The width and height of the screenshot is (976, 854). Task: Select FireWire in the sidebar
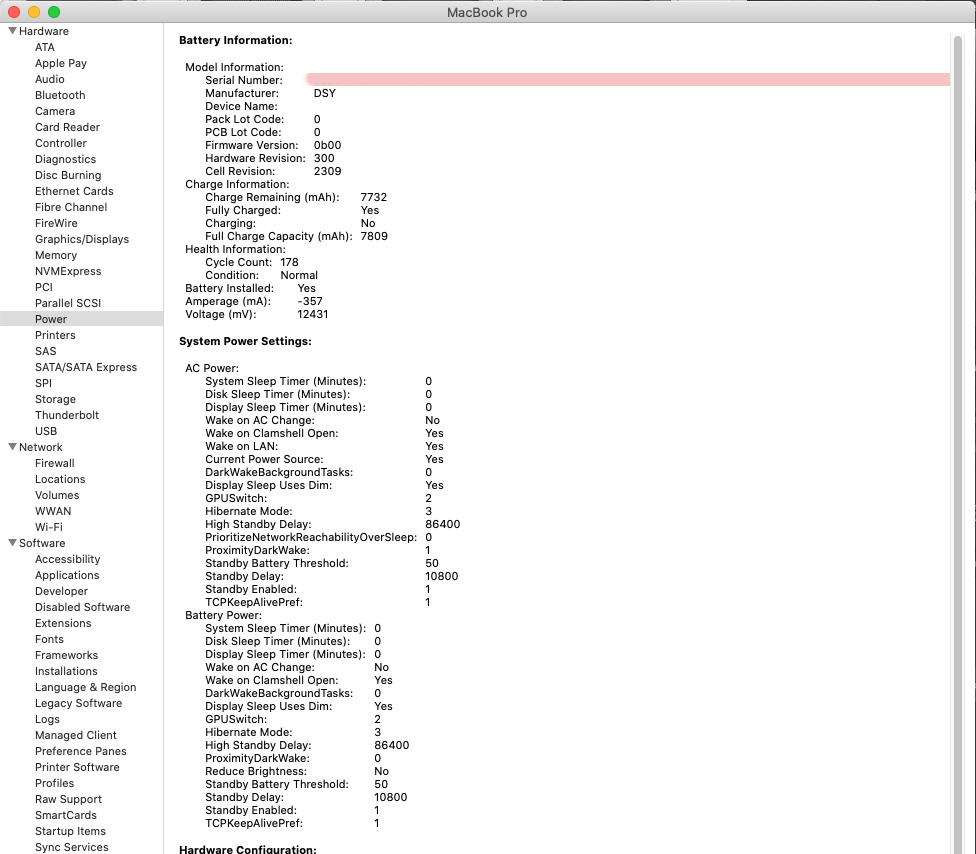(56, 223)
